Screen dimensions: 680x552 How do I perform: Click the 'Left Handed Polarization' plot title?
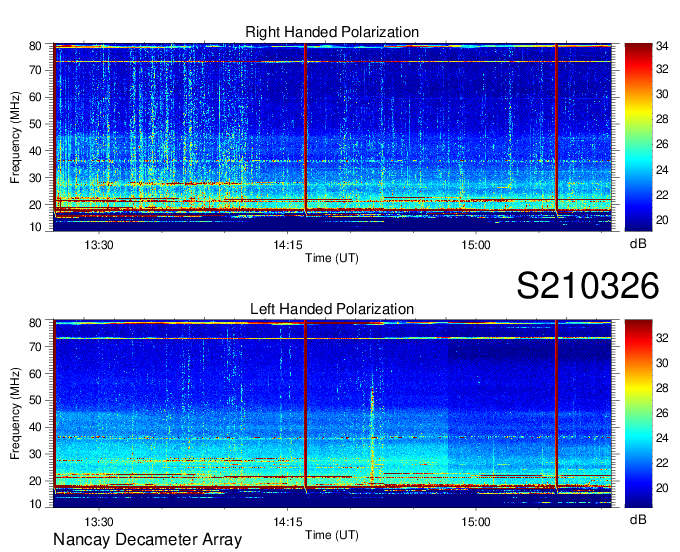332,309
